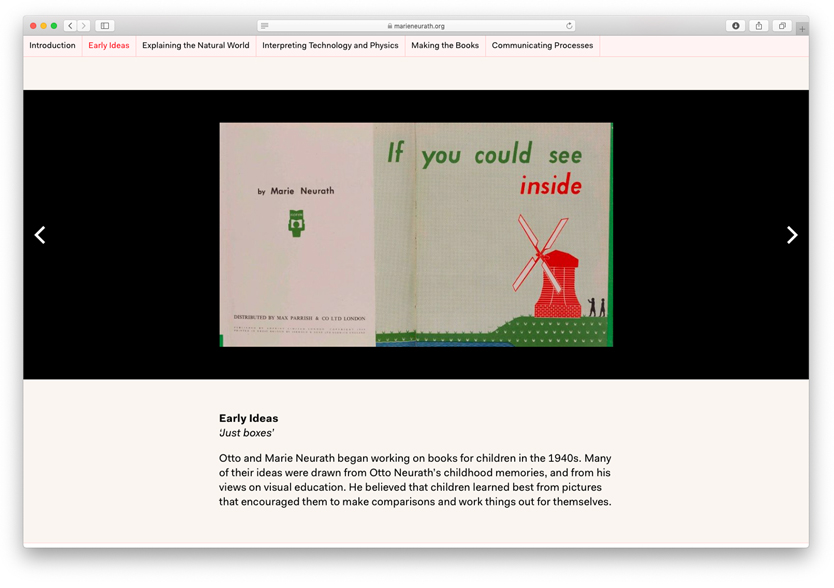Click the 'If you could see inside' book image
Viewport: 834px width, 588px height.
tap(416, 235)
